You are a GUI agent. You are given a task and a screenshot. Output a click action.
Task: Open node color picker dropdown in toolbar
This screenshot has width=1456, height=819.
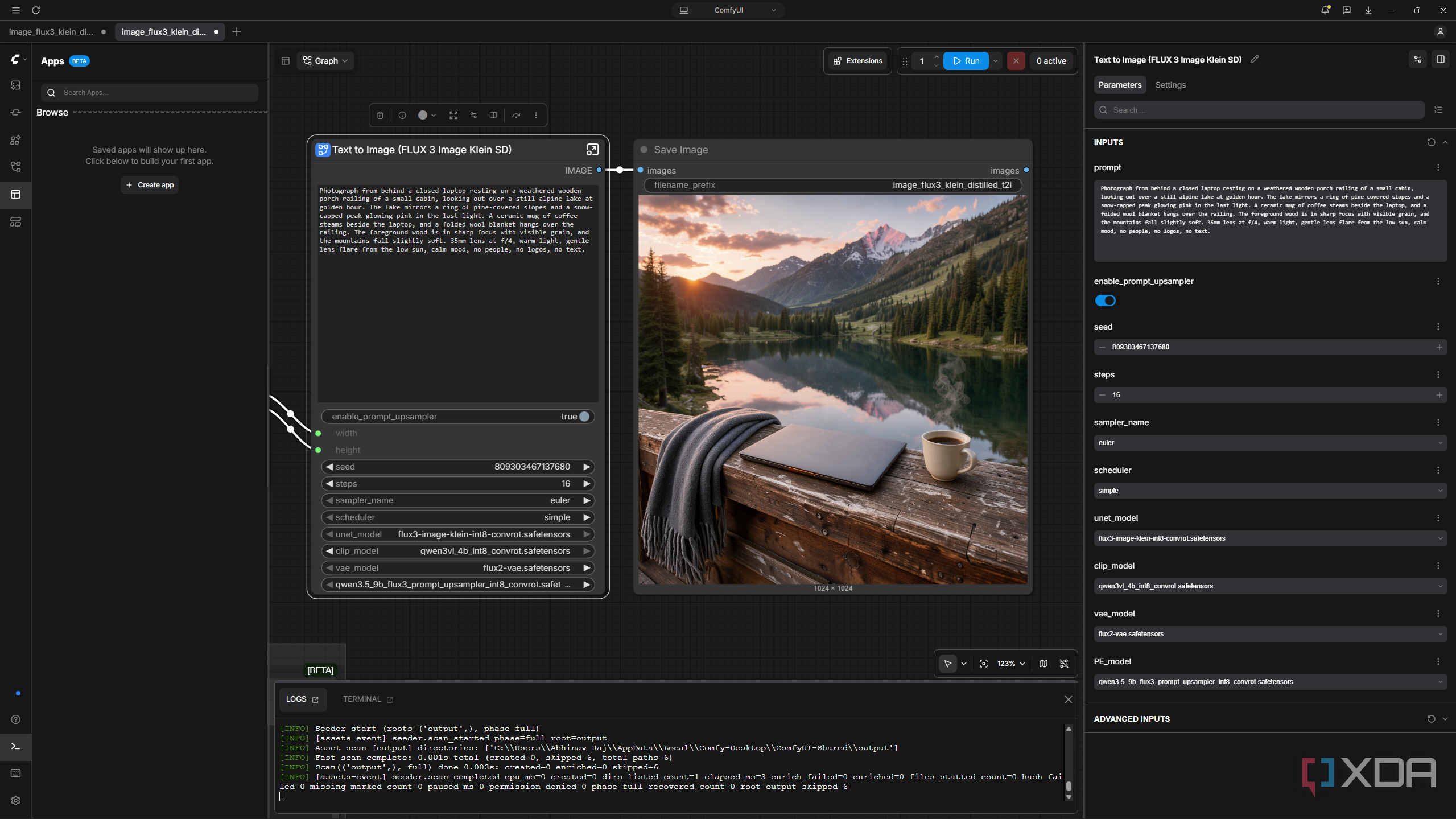coord(427,115)
